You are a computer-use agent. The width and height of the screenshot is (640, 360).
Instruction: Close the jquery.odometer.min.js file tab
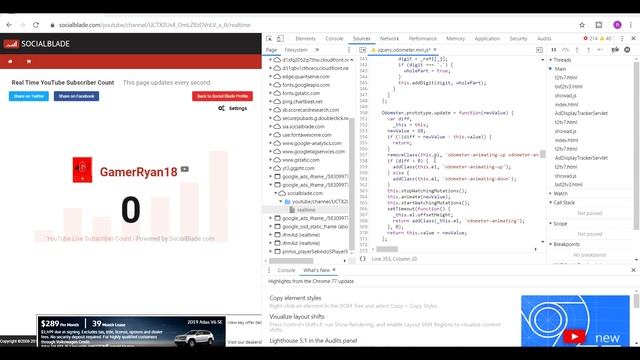[x=435, y=50]
